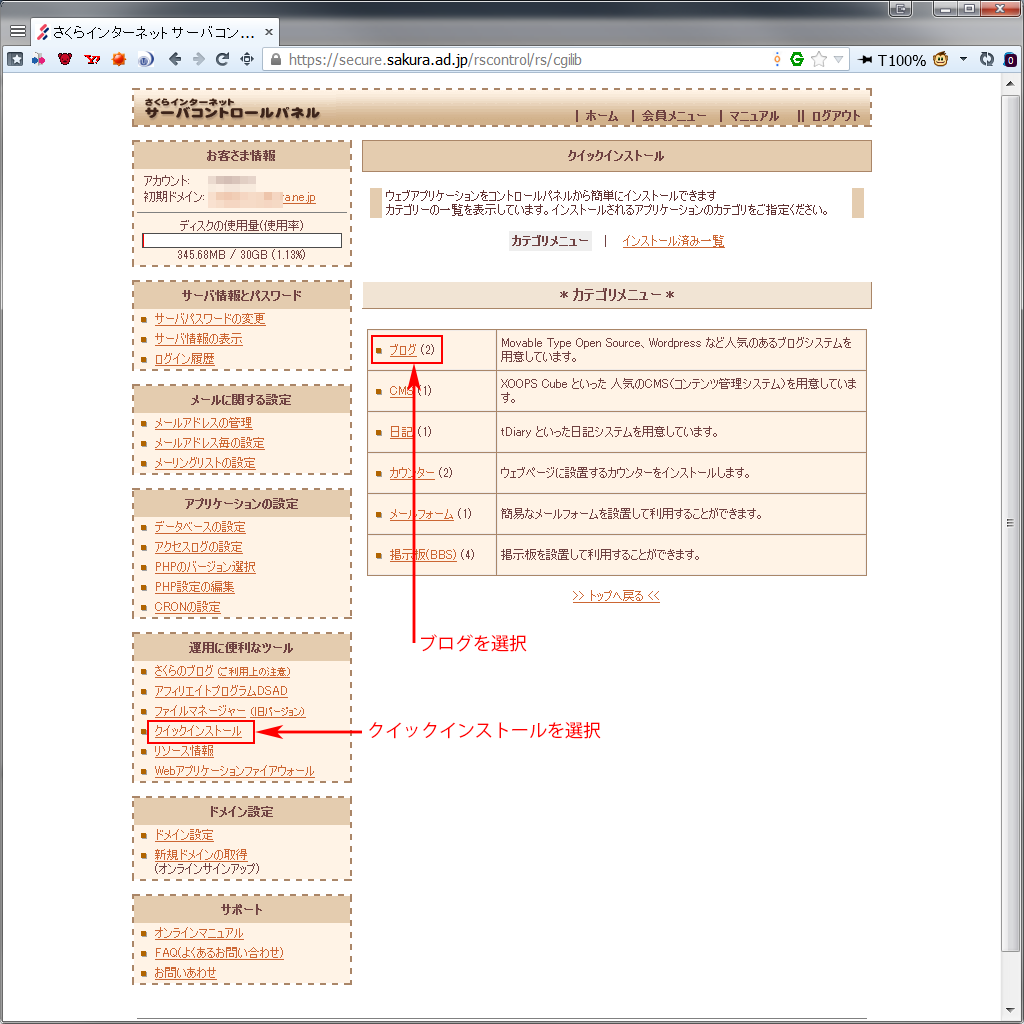Open データベースの設定 link
The height and width of the screenshot is (1024, 1024).
[x=200, y=527]
